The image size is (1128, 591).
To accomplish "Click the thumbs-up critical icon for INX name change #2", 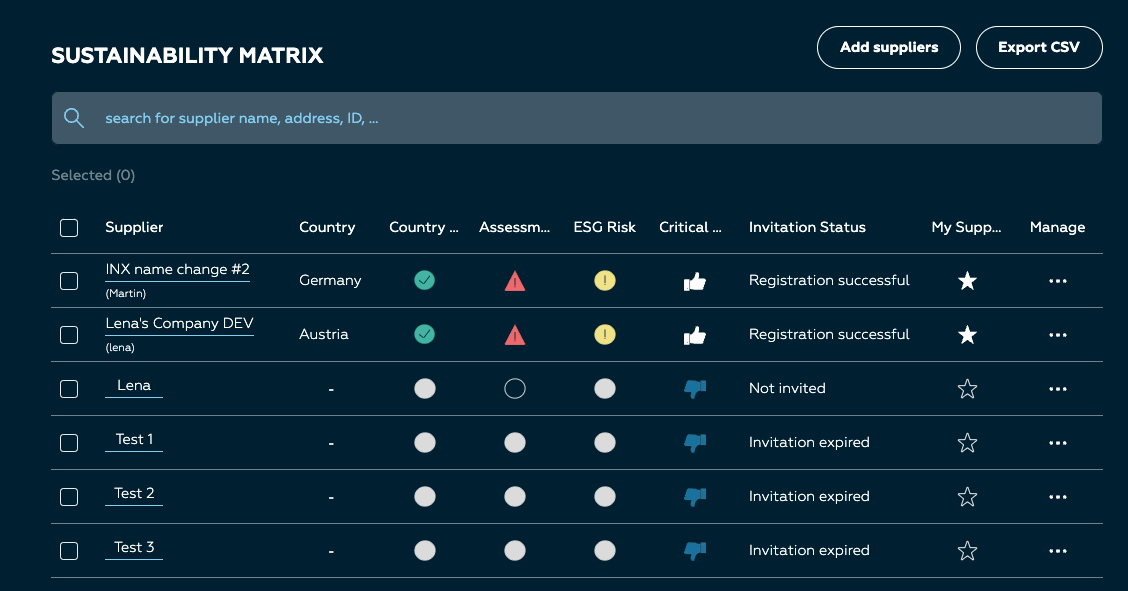I will point(694,281).
